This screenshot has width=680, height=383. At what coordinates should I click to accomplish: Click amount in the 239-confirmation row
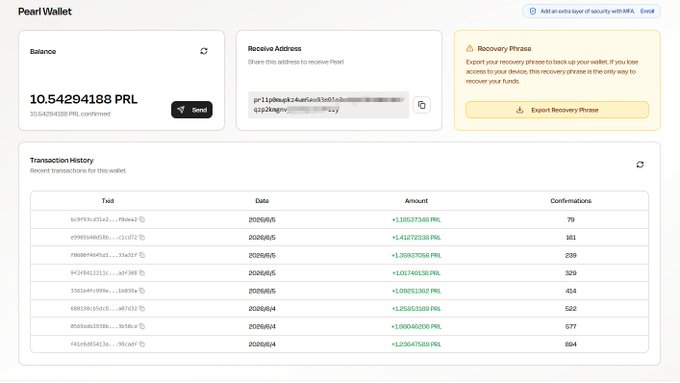[x=416, y=255]
